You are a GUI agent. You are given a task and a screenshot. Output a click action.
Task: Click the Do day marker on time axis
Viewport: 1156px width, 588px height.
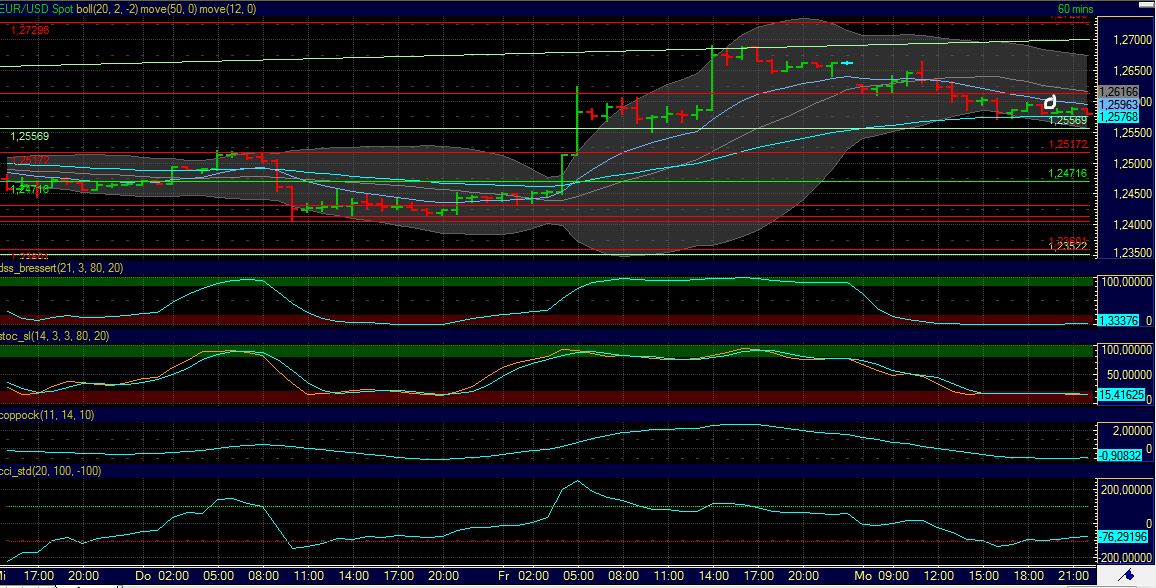[x=144, y=575]
